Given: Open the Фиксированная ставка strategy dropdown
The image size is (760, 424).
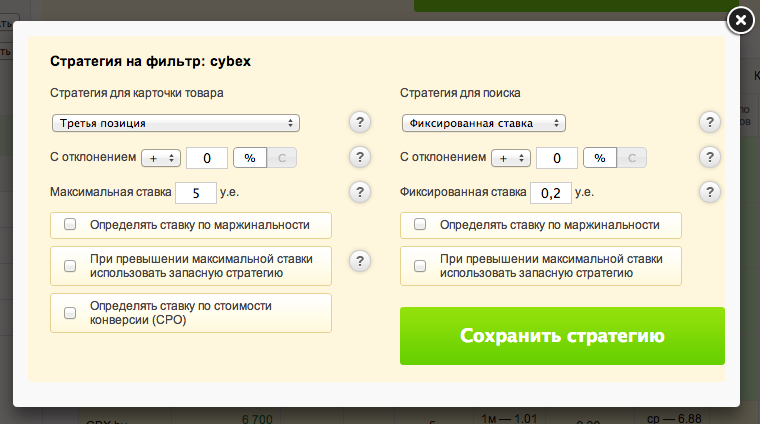Looking at the screenshot, I should pos(484,123).
